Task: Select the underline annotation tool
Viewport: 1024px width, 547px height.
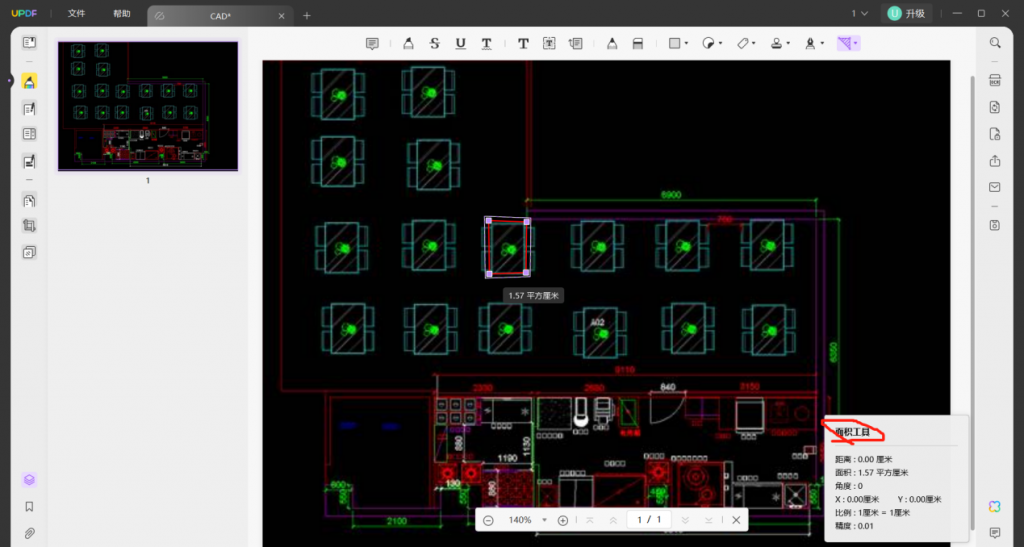Action: click(460, 44)
